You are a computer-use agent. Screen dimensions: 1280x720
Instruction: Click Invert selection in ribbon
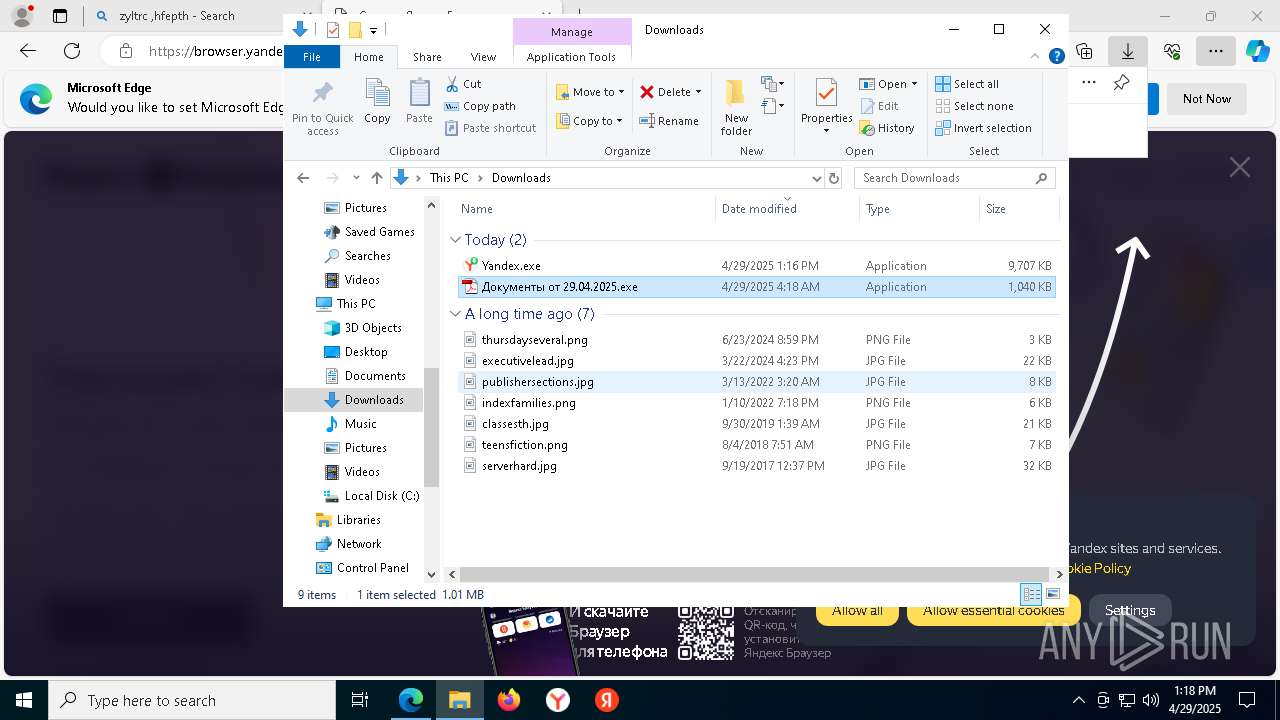(983, 128)
